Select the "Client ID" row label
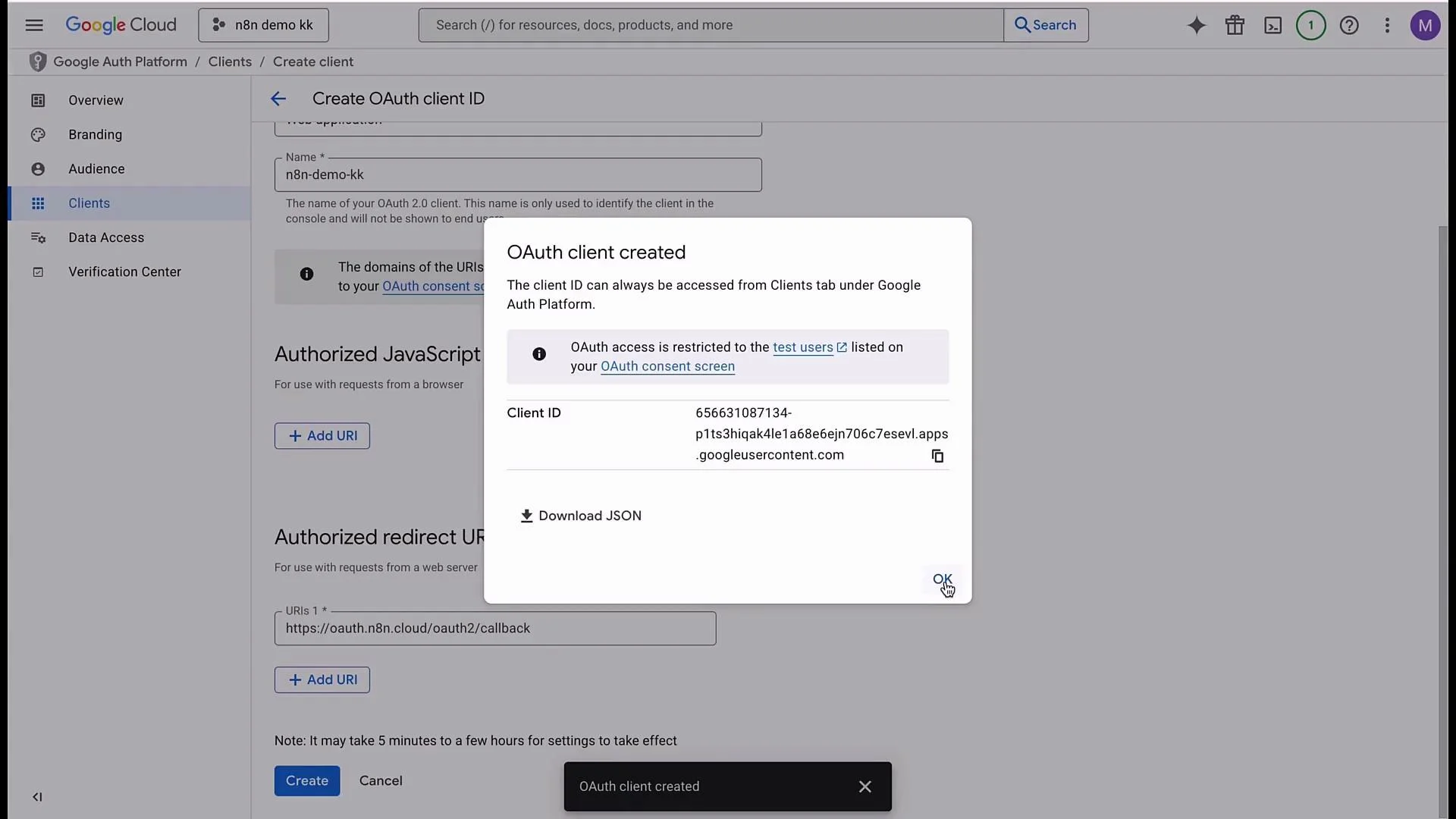This screenshot has height=819, width=1456. point(534,413)
